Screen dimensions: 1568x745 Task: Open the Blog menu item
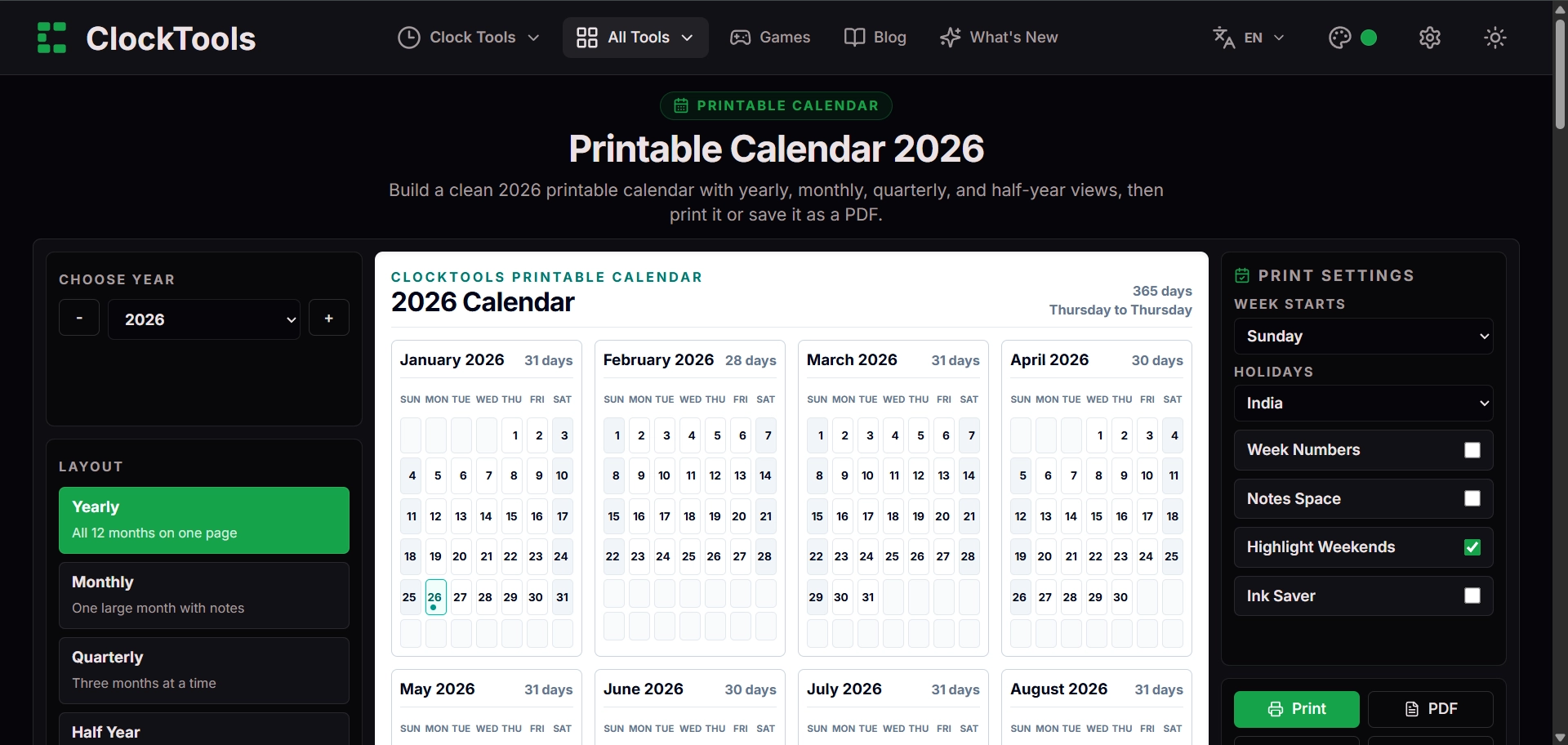click(x=875, y=38)
